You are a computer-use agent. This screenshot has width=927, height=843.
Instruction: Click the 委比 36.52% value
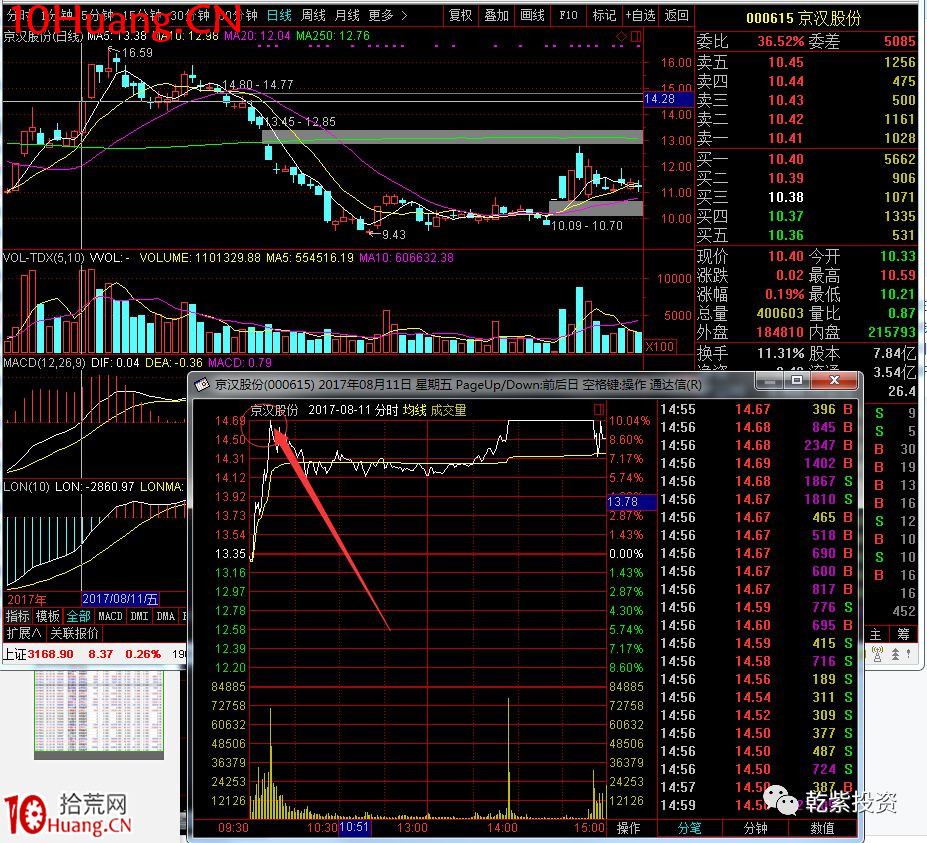(x=780, y=41)
